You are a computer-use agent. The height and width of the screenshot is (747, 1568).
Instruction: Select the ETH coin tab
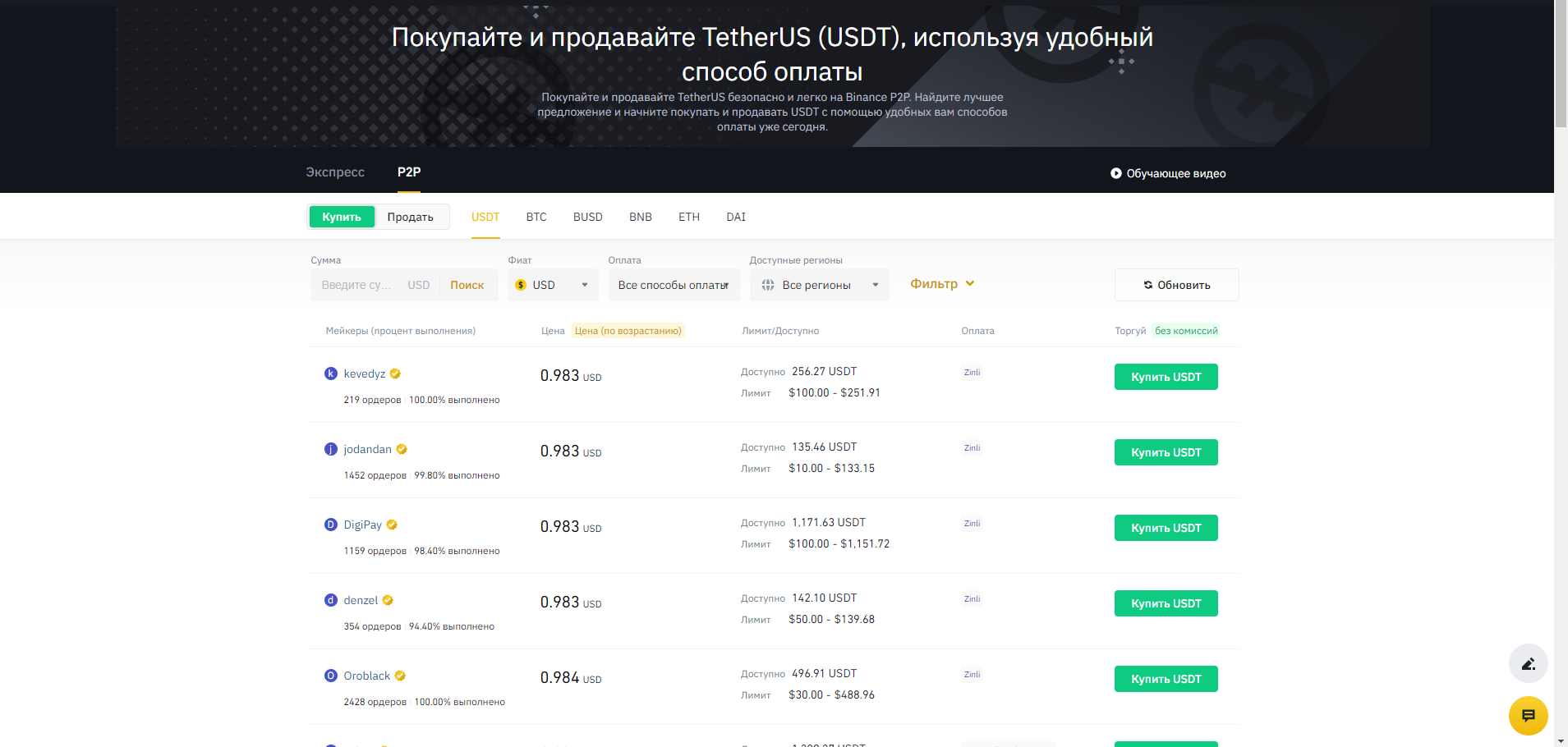coord(689,217)
